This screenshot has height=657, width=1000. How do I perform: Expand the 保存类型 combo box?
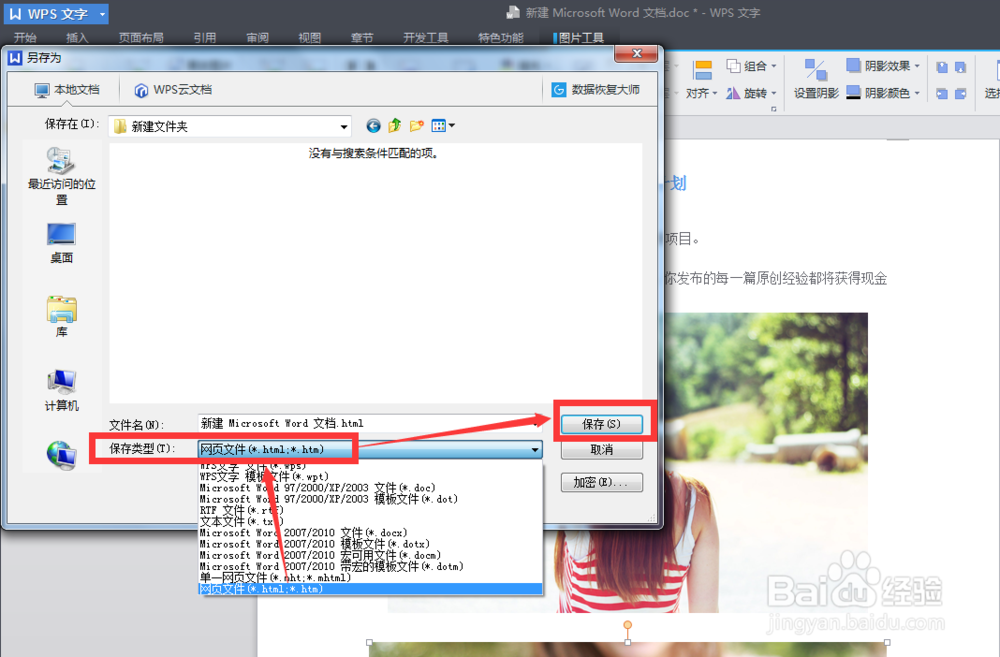coord(534,450)
